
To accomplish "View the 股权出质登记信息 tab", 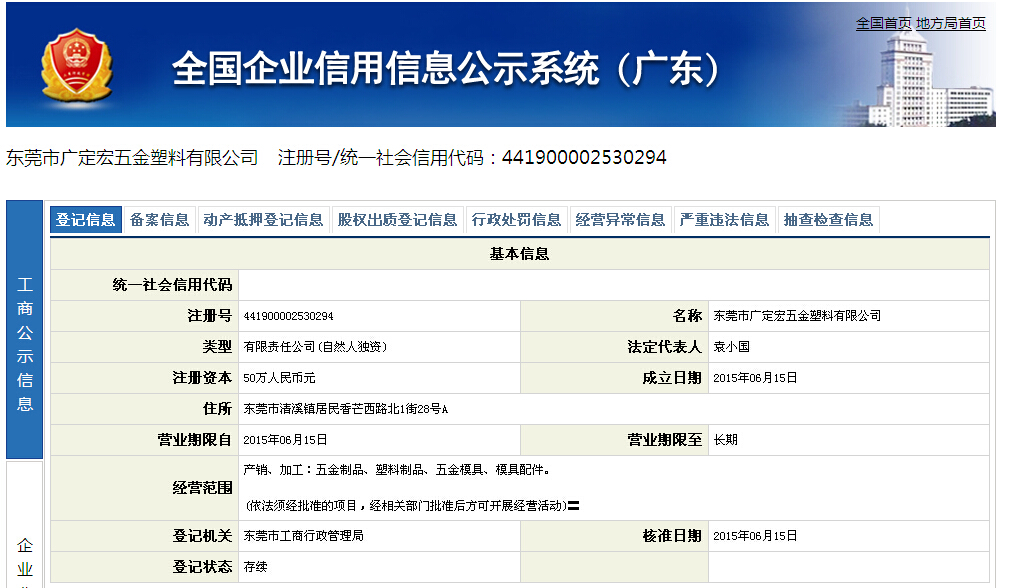I will [x=397, y=220].
